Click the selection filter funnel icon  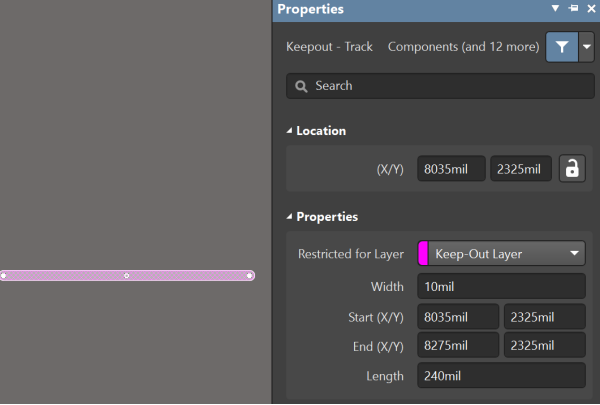pos(561,47)
